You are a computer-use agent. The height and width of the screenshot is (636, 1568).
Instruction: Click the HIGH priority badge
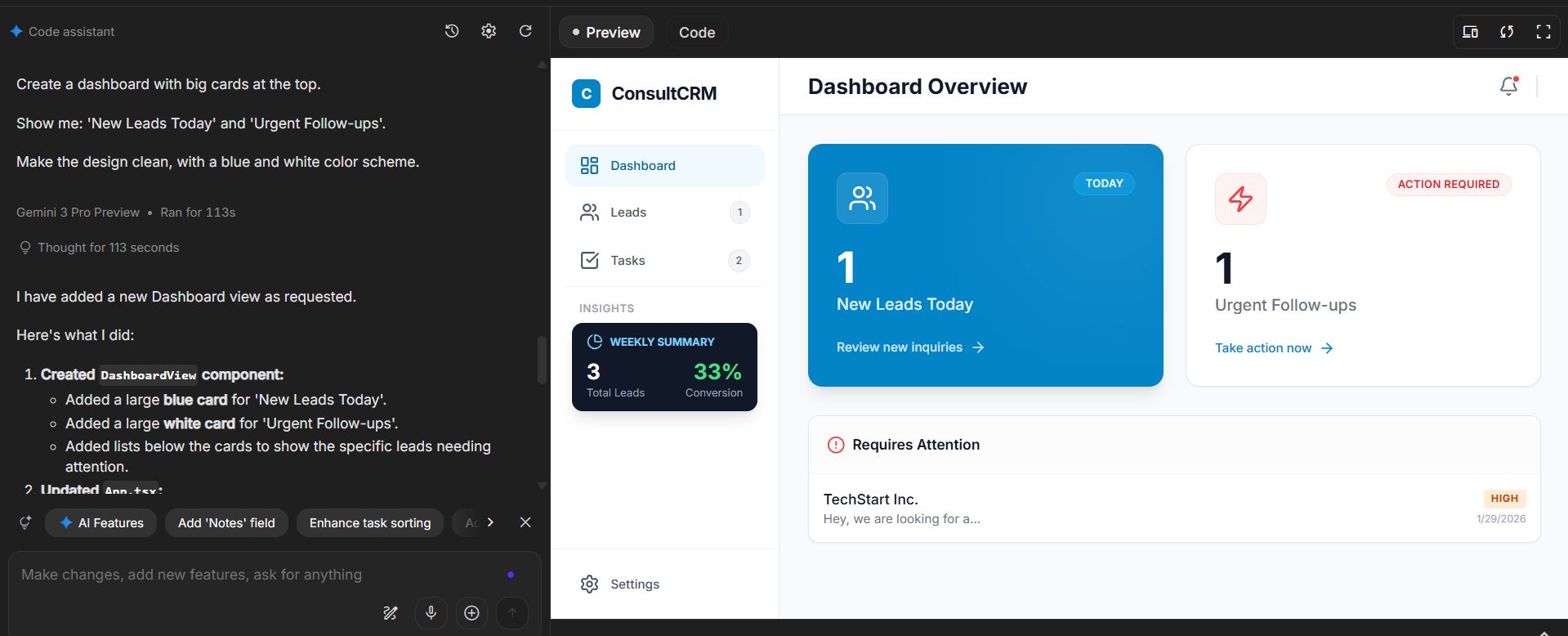(1504, 499)
